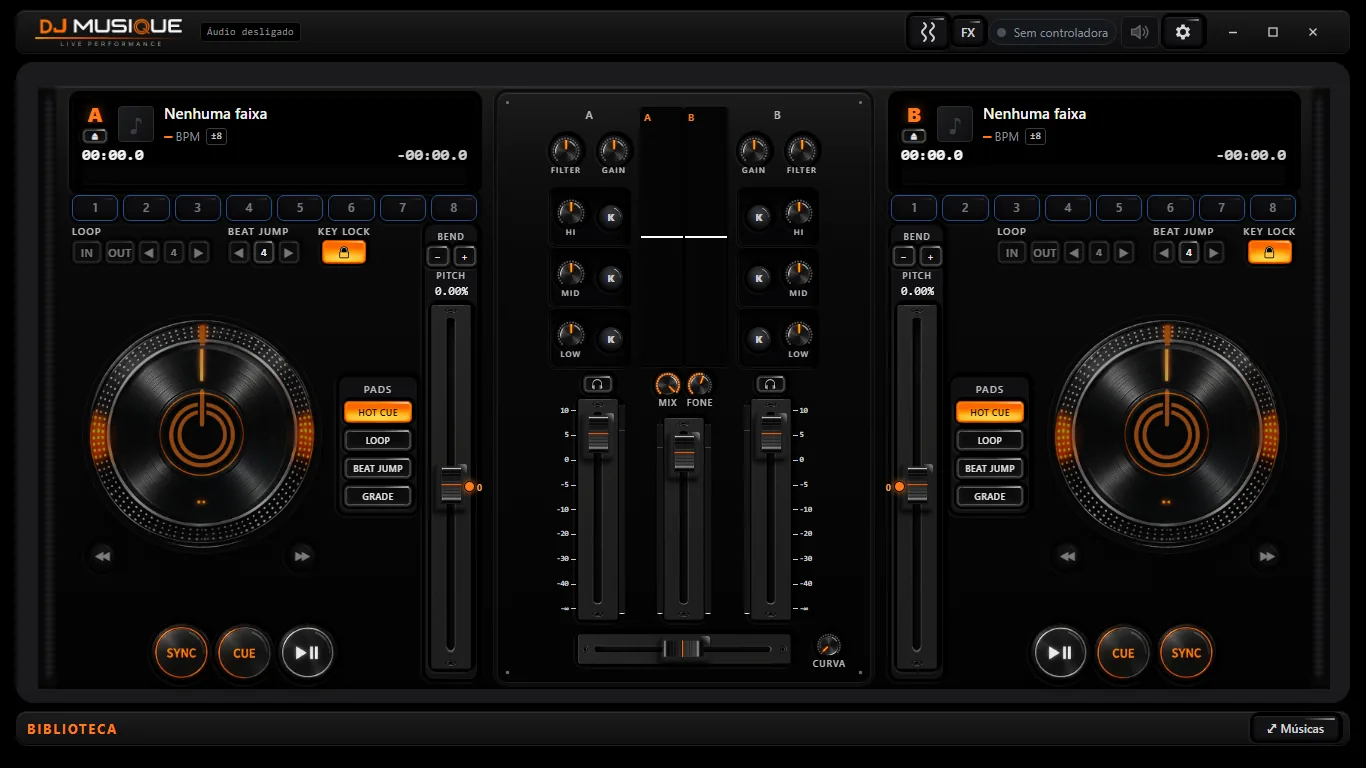The image size is (1366, 768).
Task: Click deck A eject button
Action: tap(95, 136)
